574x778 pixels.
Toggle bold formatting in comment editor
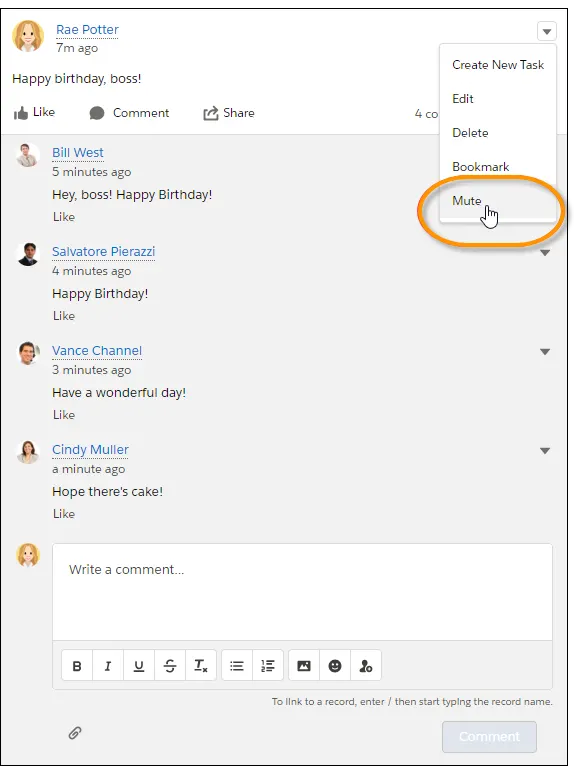coord(77,665)
